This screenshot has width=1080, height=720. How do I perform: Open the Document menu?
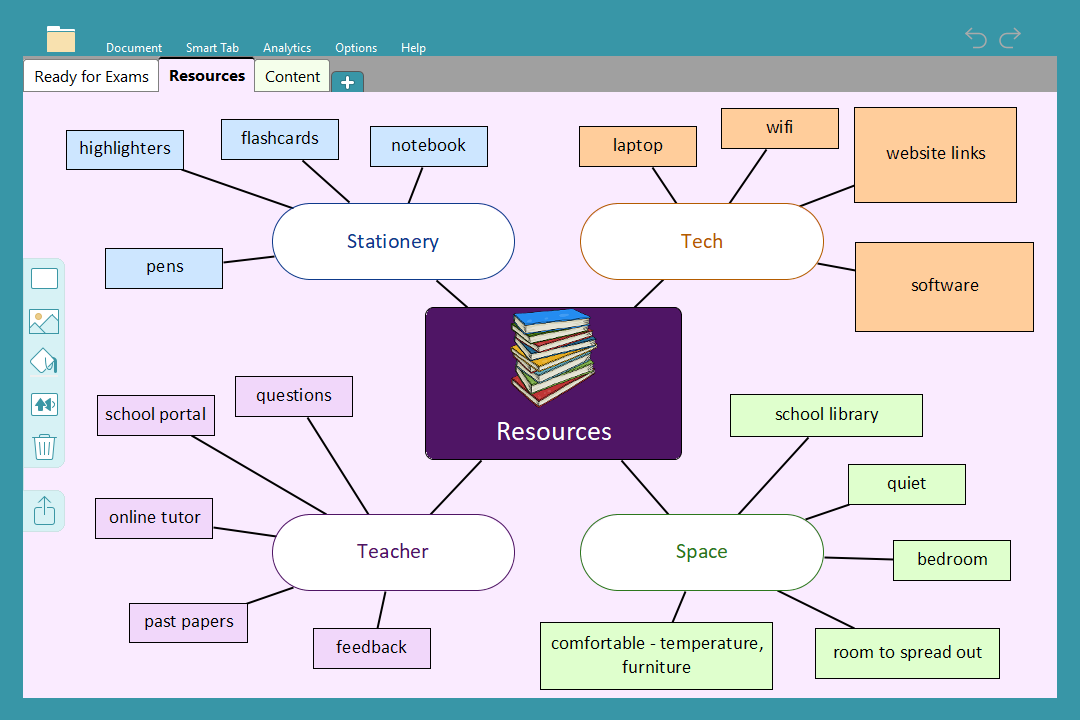(x=134, y=48)
